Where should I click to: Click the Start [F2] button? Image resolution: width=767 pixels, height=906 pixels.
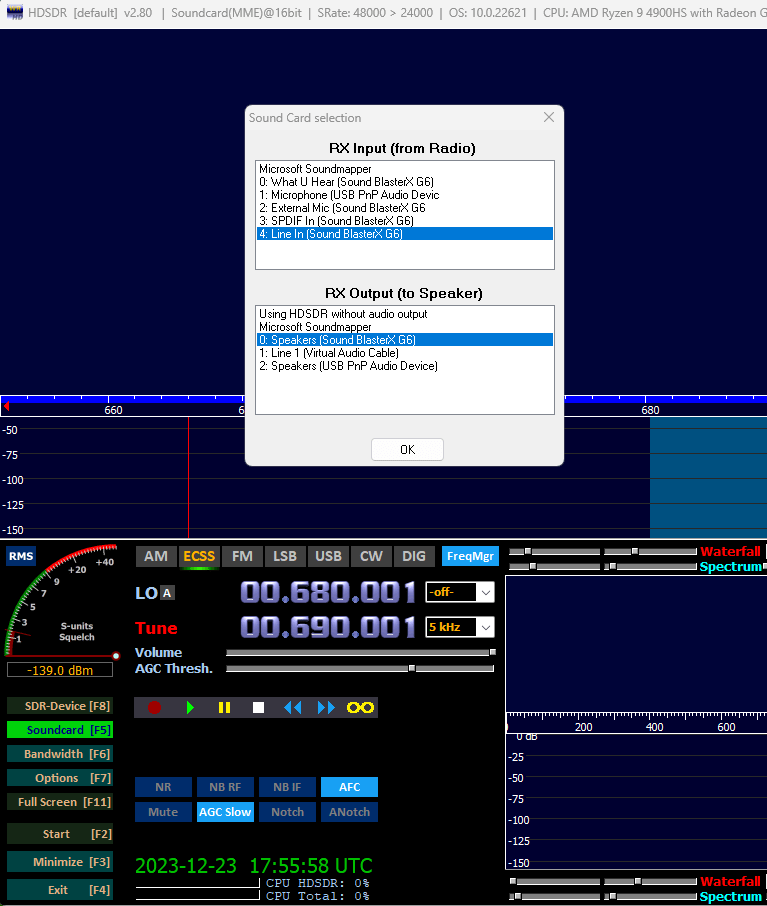click(60, 834)
